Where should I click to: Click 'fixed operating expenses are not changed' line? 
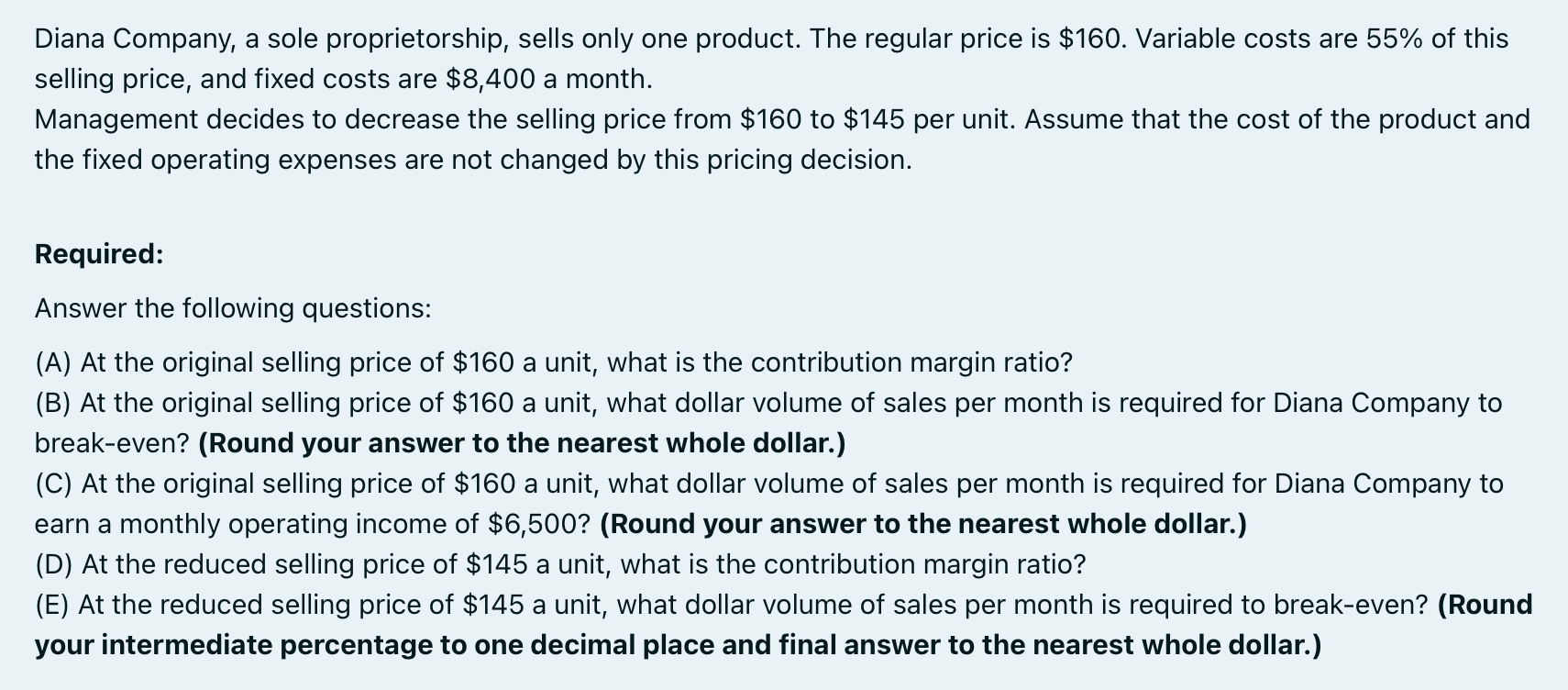pos(473,160)
